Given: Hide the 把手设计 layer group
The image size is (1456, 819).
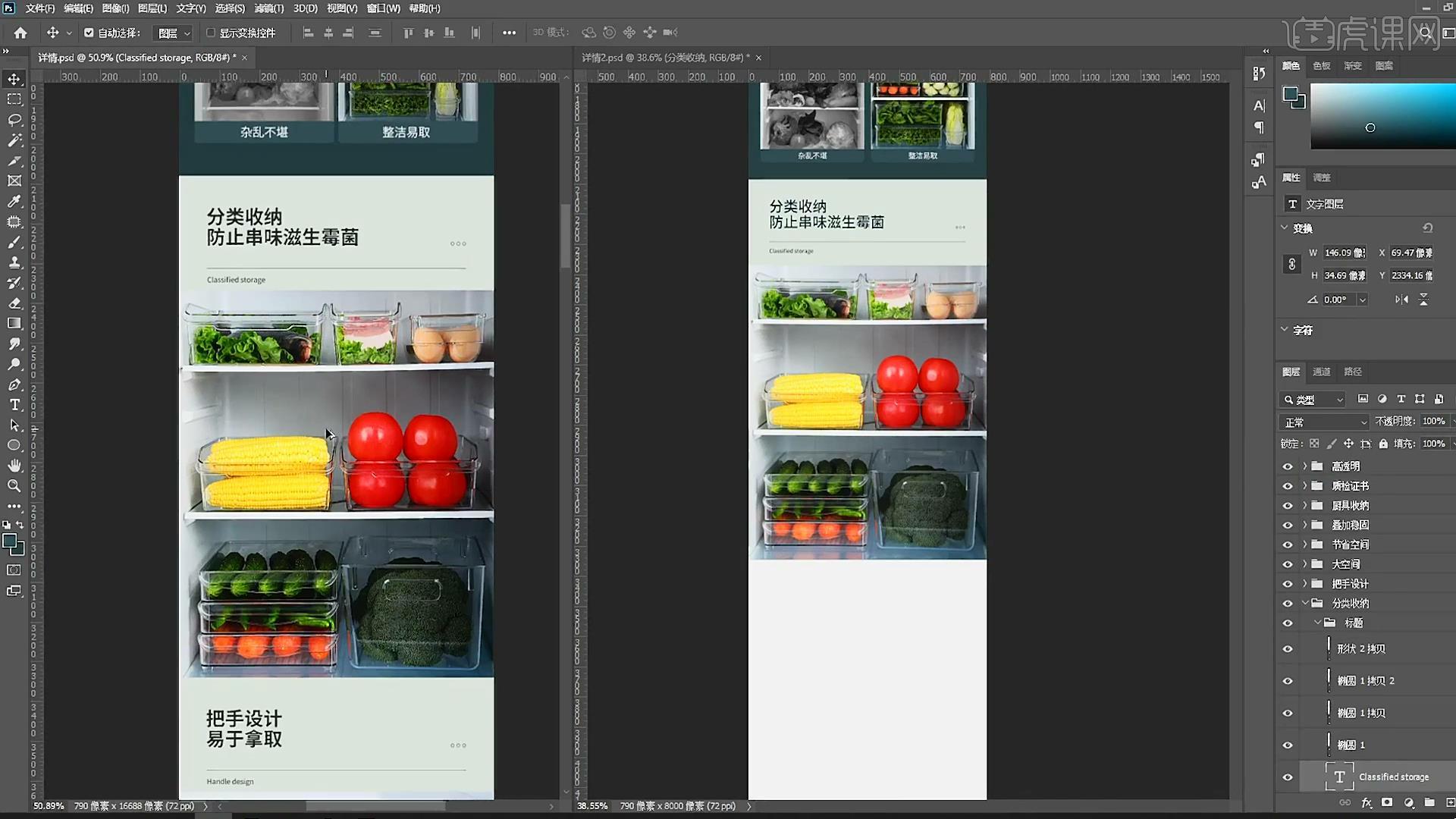Looking at the screenshot, I should tap(1288, 584).
